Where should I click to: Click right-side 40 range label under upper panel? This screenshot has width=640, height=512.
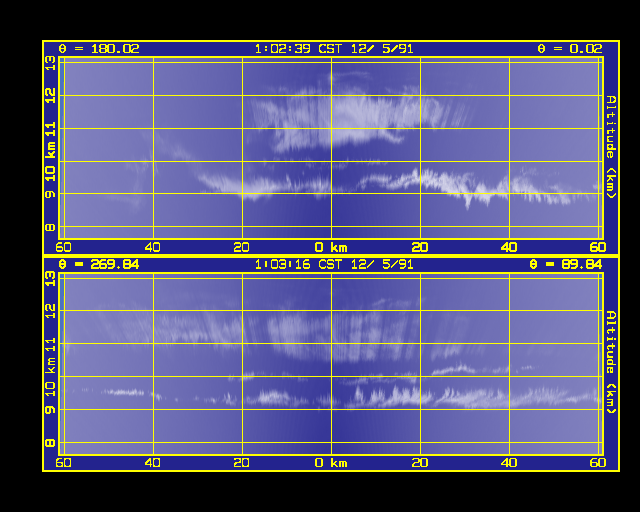tap(509, 247)
